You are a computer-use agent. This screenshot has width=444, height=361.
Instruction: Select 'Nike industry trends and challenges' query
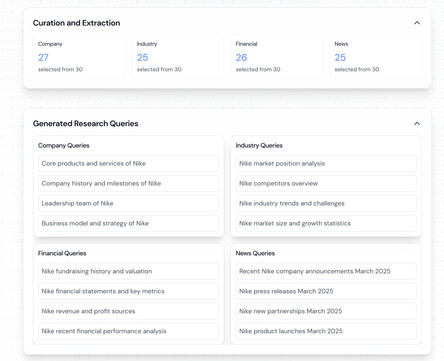326,203
